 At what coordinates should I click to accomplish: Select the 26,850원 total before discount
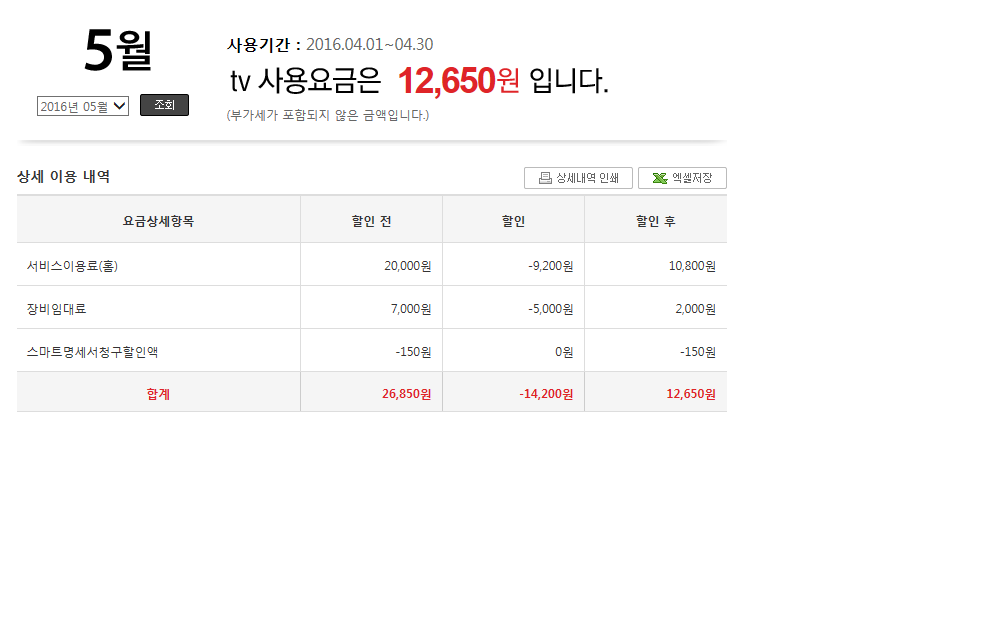click(x=406, y=394)
